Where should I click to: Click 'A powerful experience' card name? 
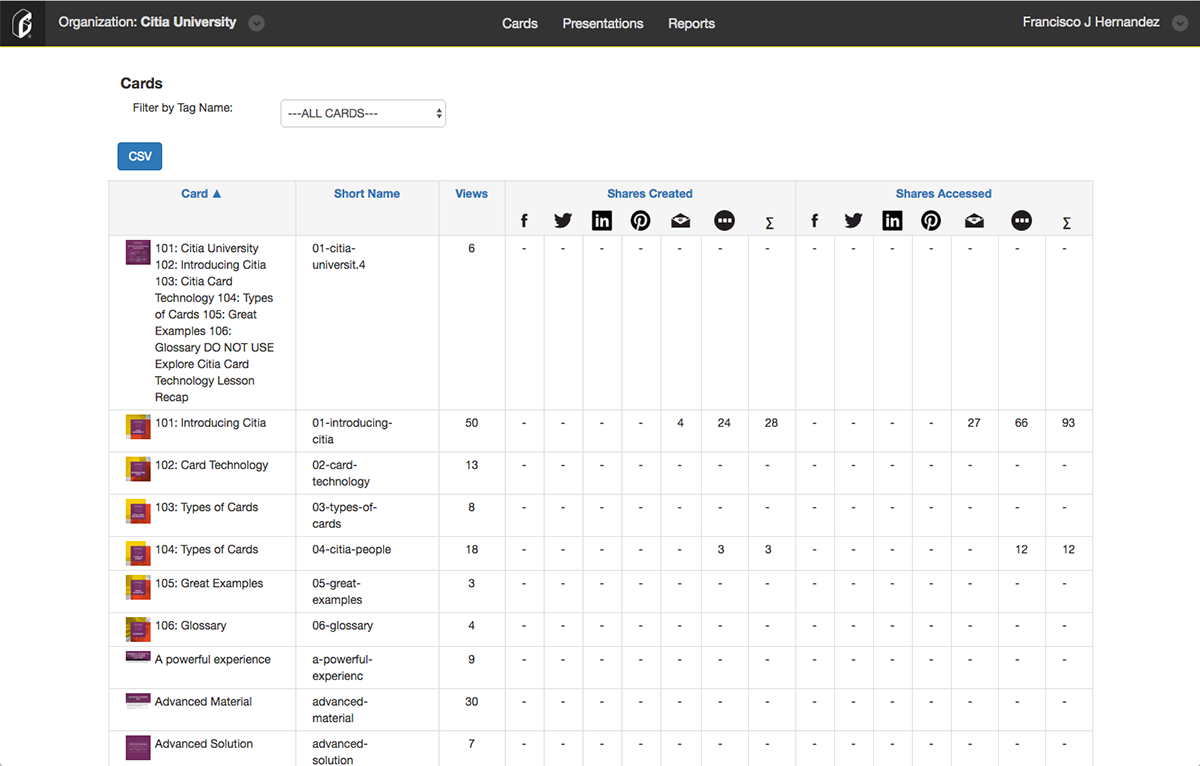213,659
